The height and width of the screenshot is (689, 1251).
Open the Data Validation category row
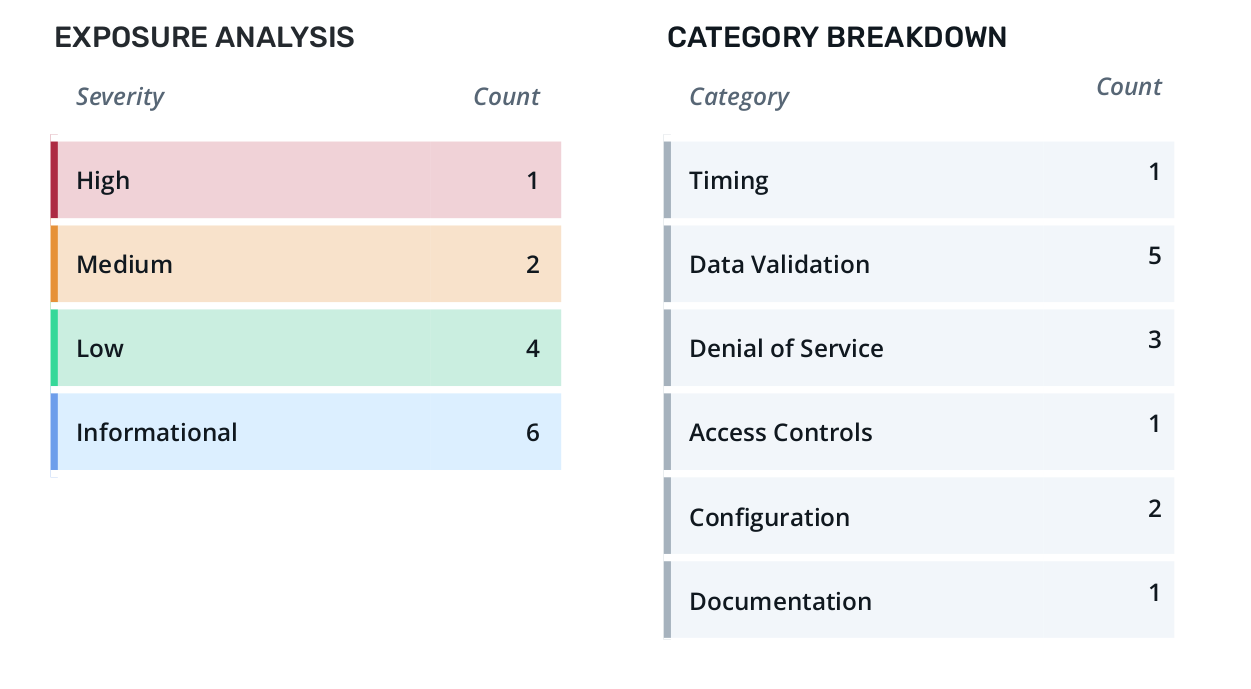(x=920, y=264)
